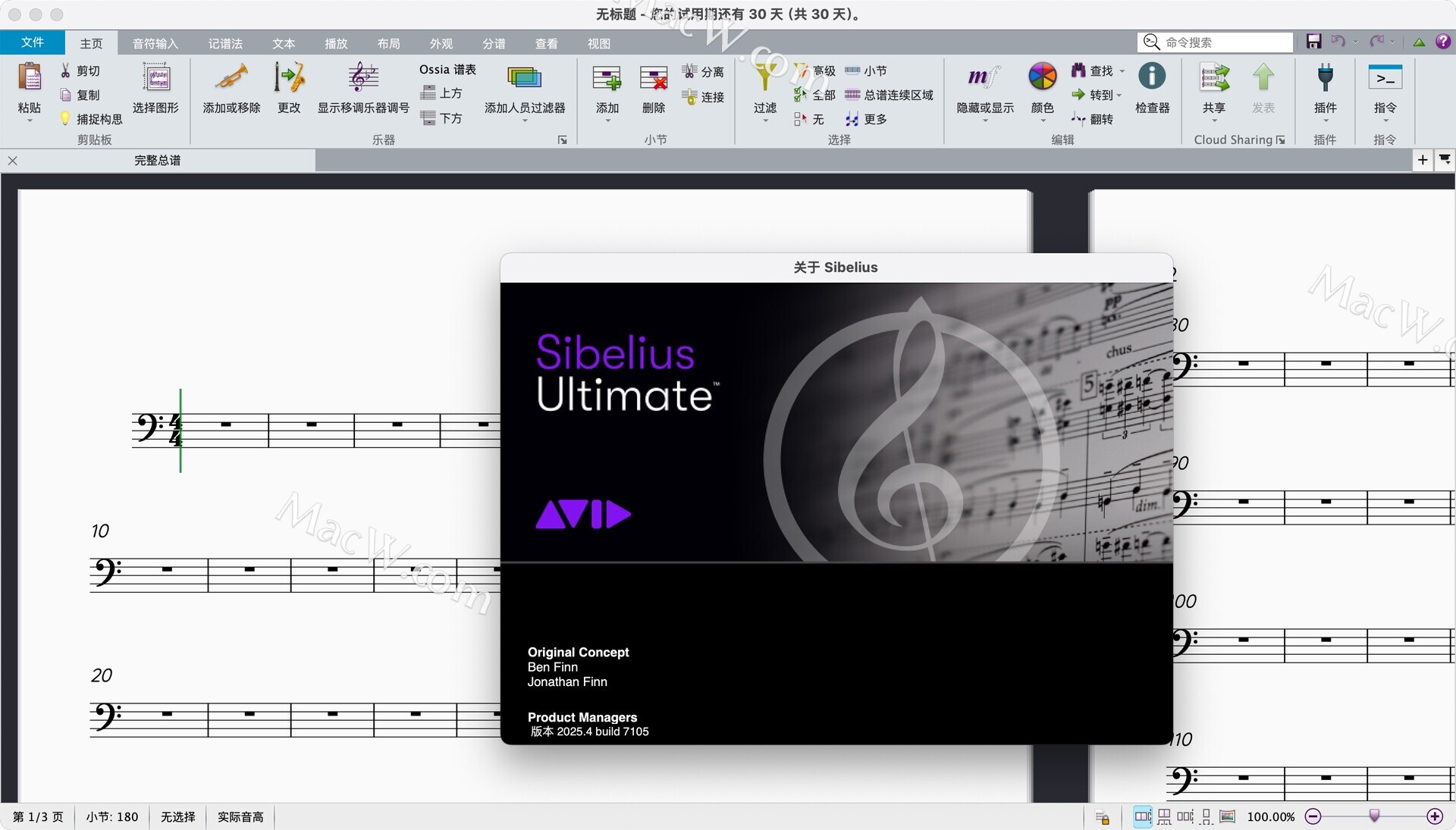1456x830 pixels.
Task: Select 无 (None) in the Select group
Action: [x=808, y=119]
